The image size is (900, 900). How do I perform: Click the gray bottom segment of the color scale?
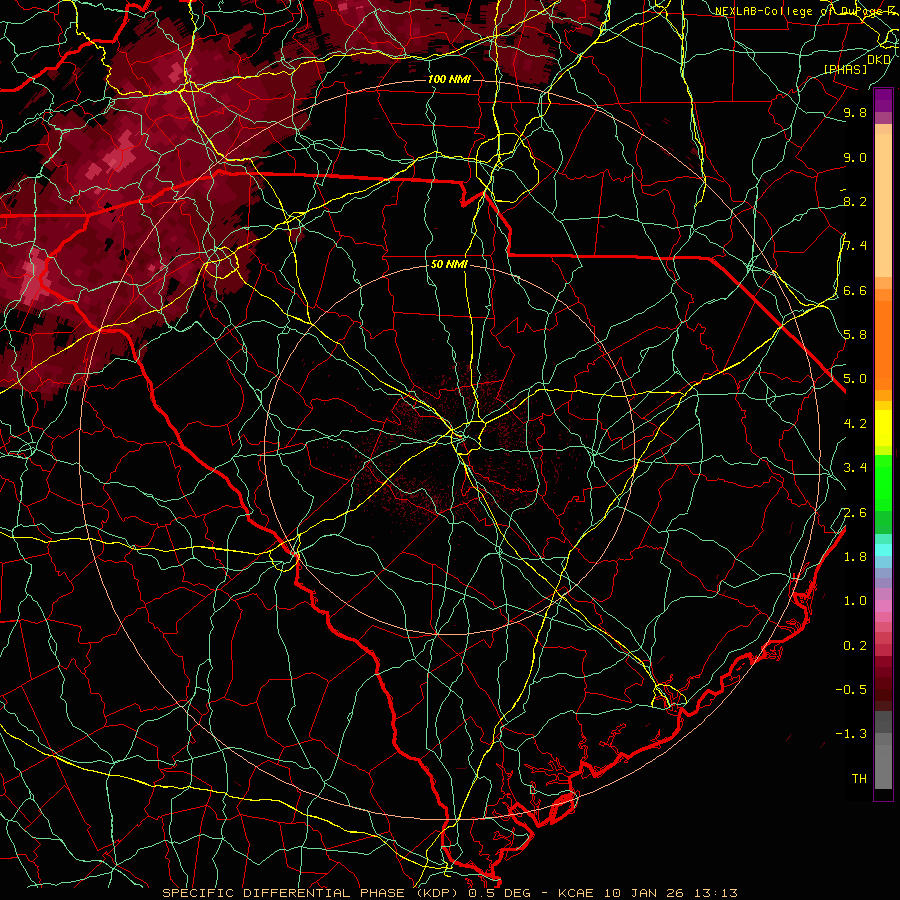tap(883, 766)
